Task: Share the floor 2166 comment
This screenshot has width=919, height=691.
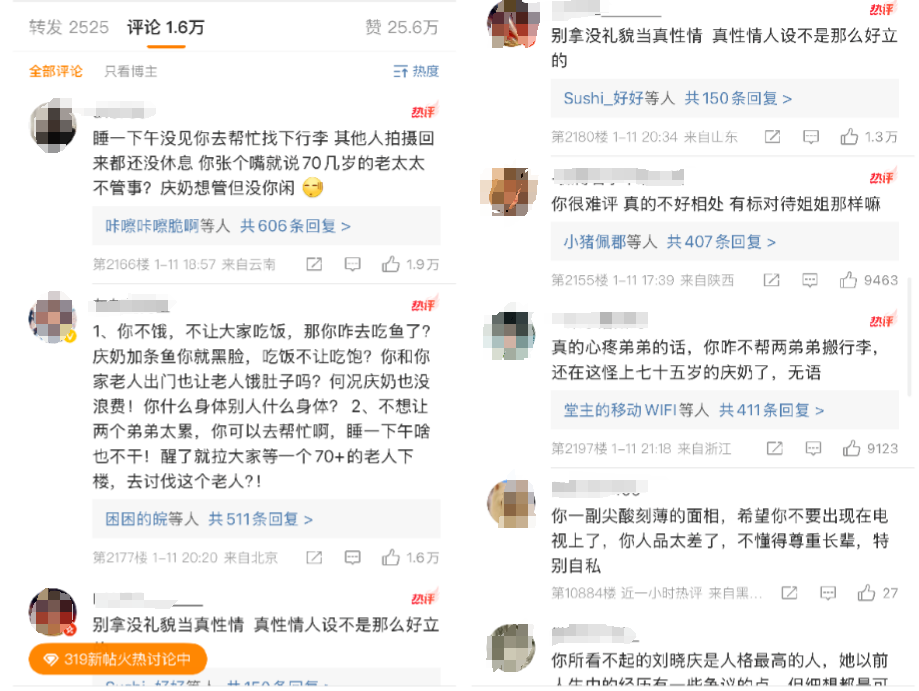Action: [x=314, y=264]
